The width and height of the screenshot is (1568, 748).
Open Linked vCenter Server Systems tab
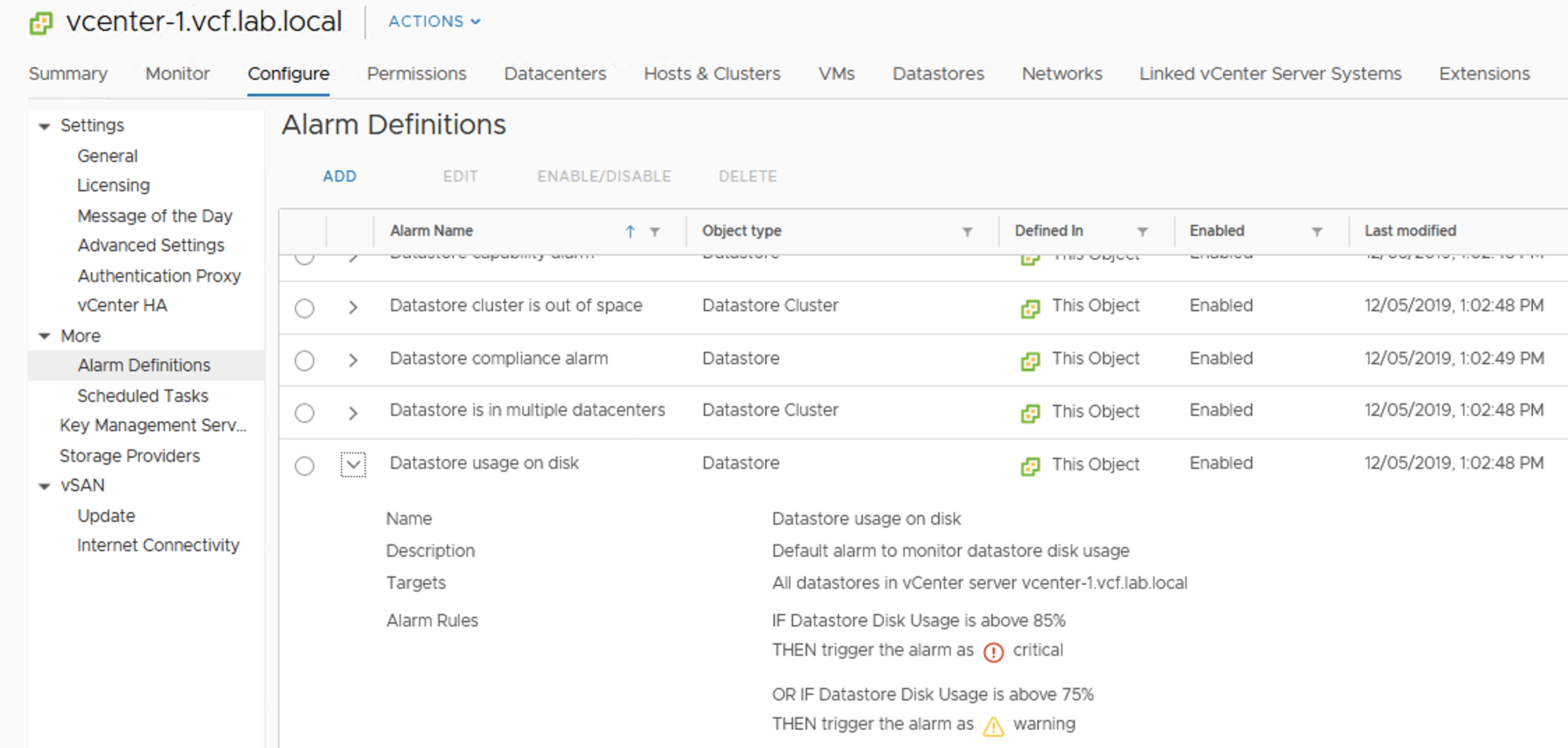[1270, 73]
